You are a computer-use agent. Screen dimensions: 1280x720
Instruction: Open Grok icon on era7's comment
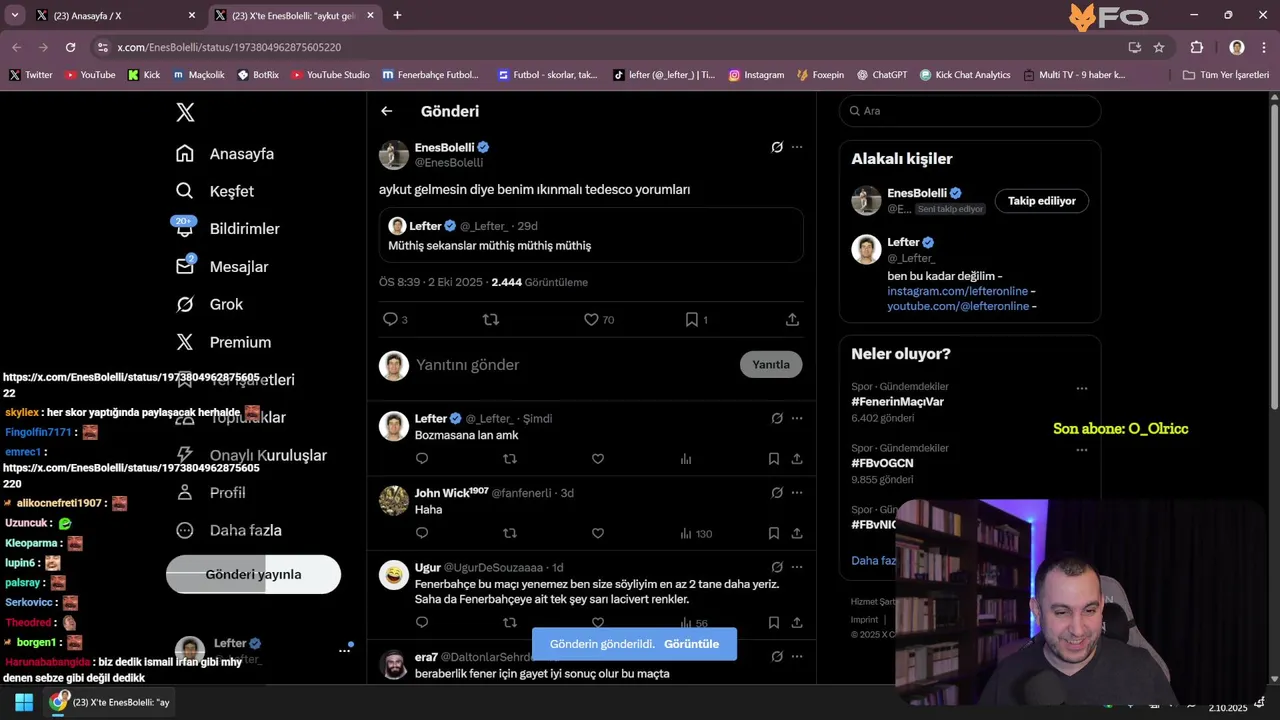pos(777,657)
